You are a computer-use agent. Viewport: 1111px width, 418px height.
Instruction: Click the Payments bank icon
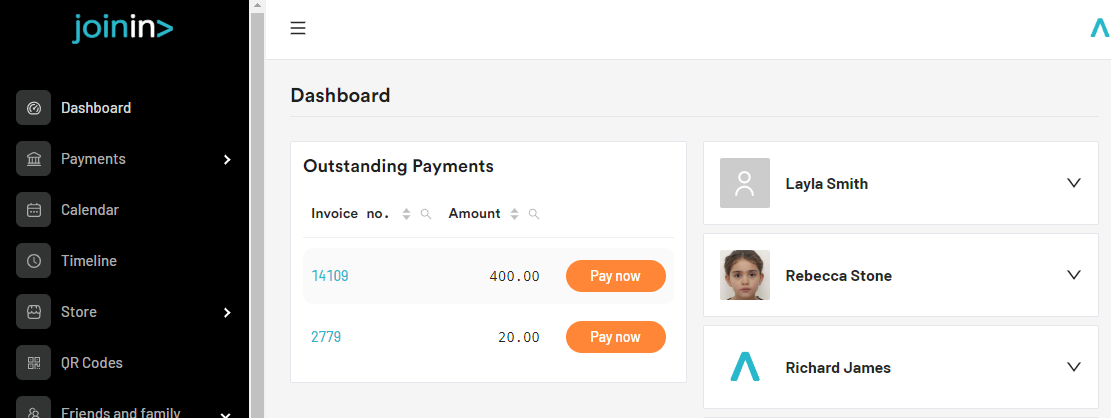33,159
